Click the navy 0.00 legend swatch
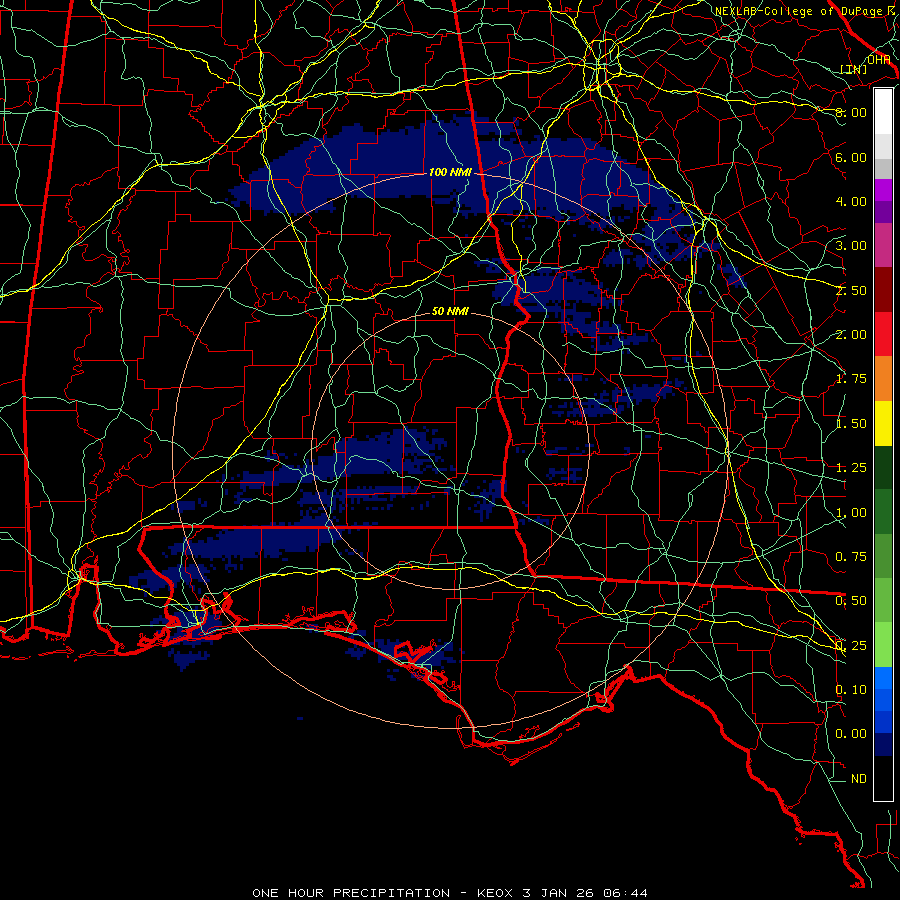This screenshot has height=900, width=900. [x=883, y=744]
